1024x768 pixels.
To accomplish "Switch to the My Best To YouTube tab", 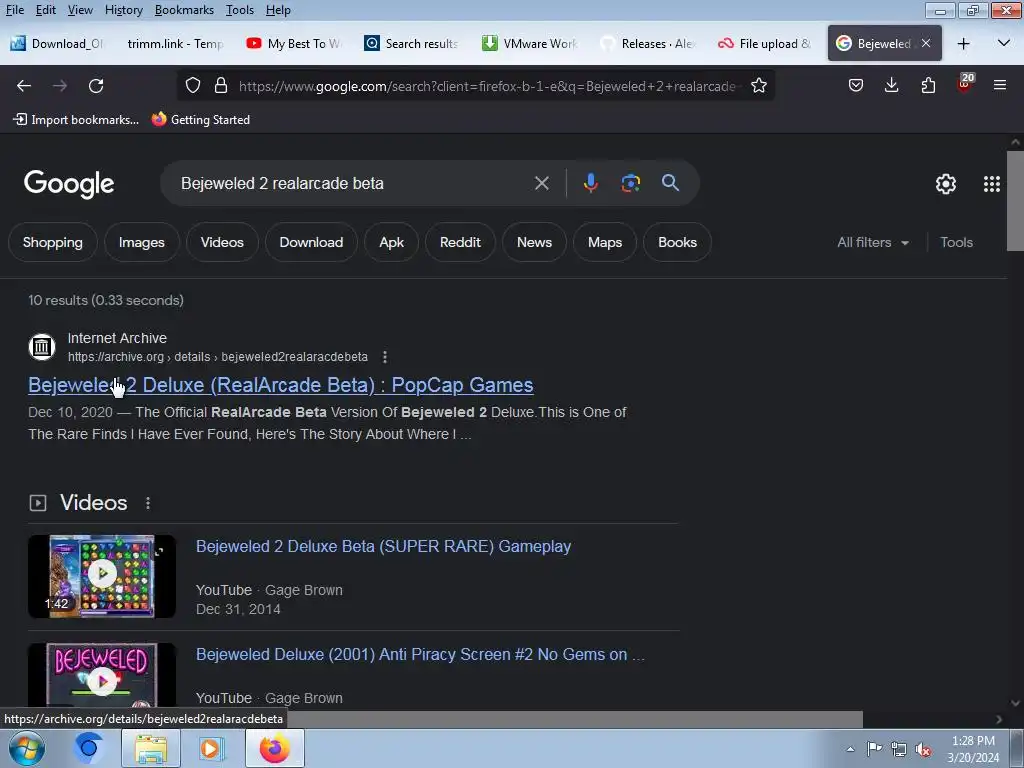I will [294, 44].
